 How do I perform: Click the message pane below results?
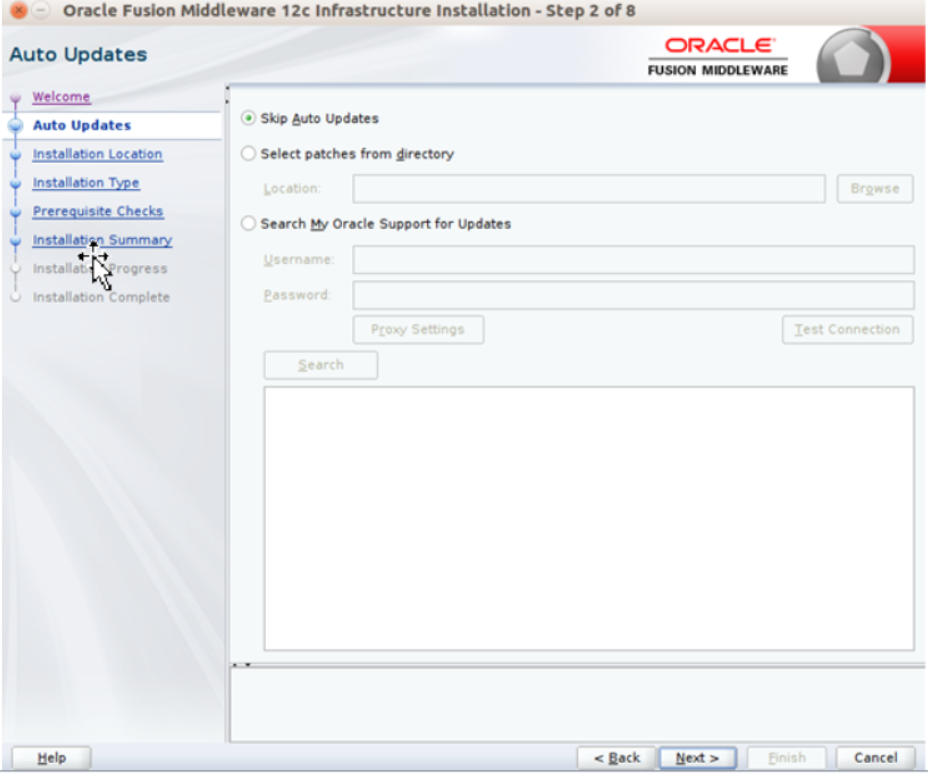tap(577, 705)
